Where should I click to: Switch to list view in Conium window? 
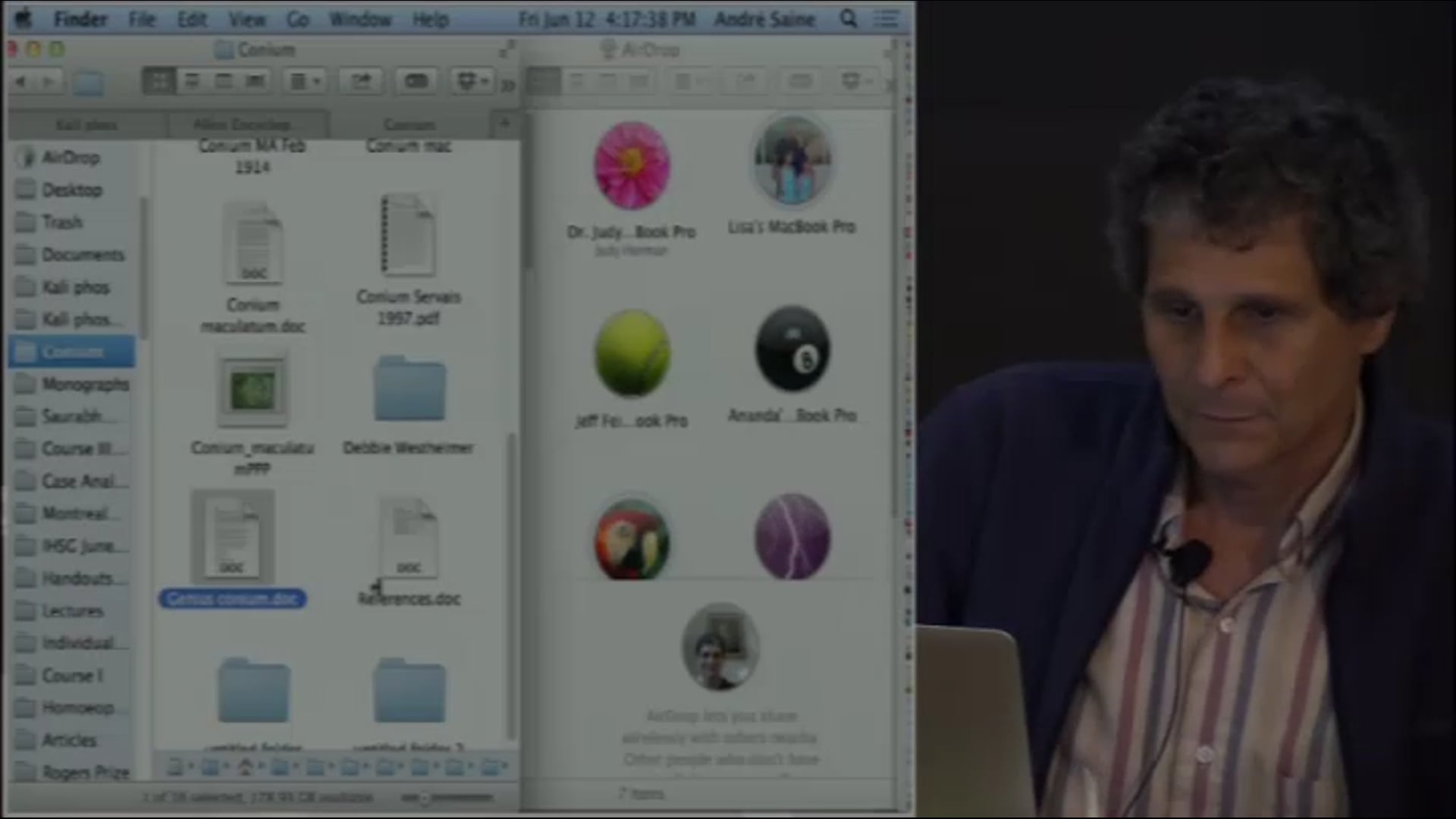pos(192,80)
